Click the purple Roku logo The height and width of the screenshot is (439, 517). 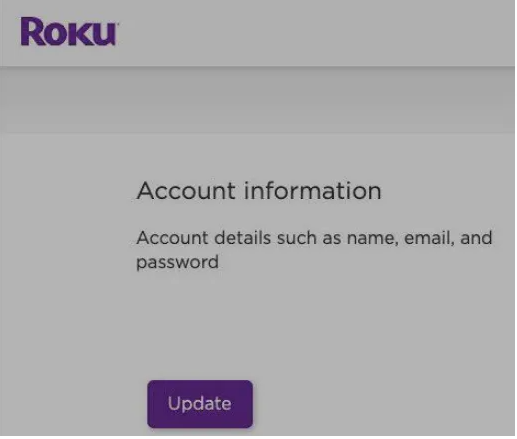click(68, 32)
